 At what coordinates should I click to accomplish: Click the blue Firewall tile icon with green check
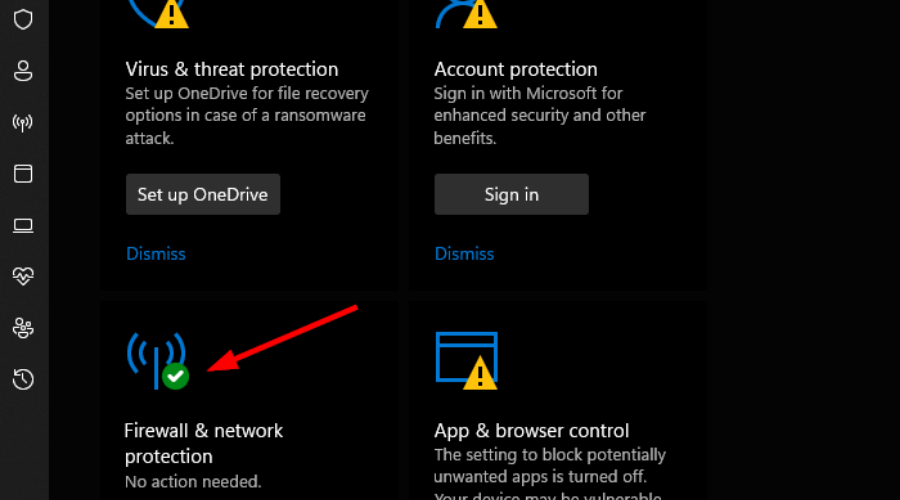click(156, 360)
